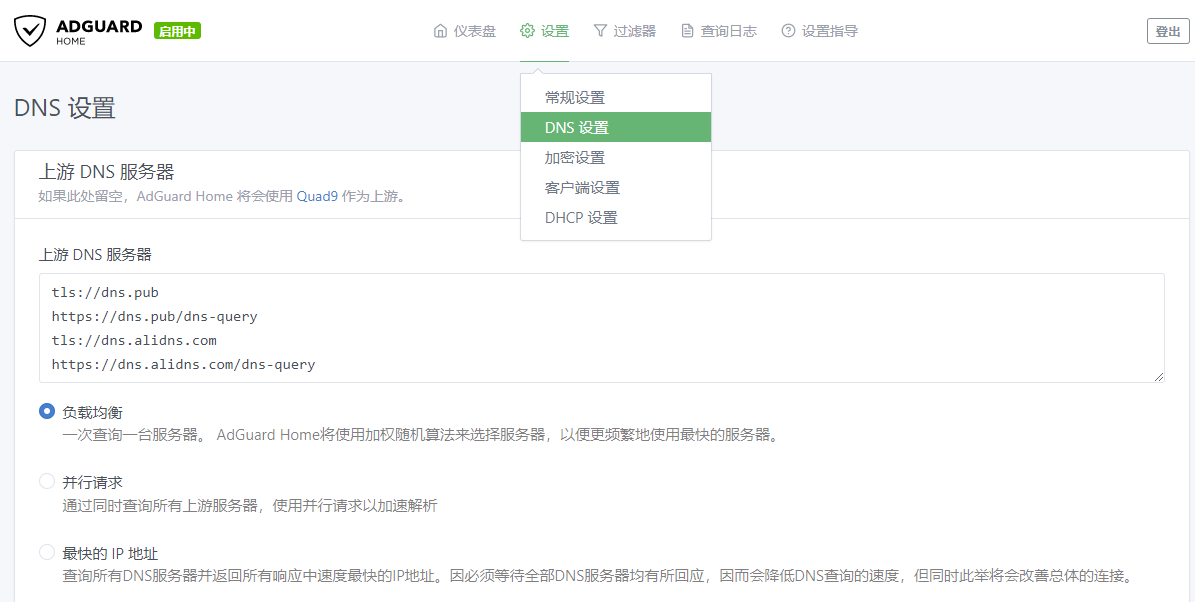The height and width of the screenshot is (602, 1195).
Task: Open 查询日志 using its document icon
Action: click(x=687, y=30)
